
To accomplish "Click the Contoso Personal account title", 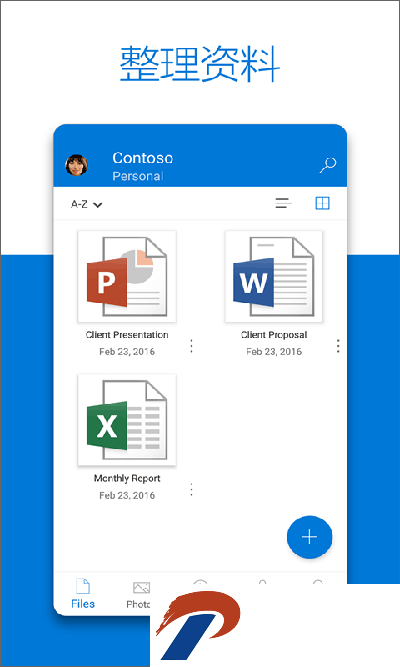I will pos(142,166).
